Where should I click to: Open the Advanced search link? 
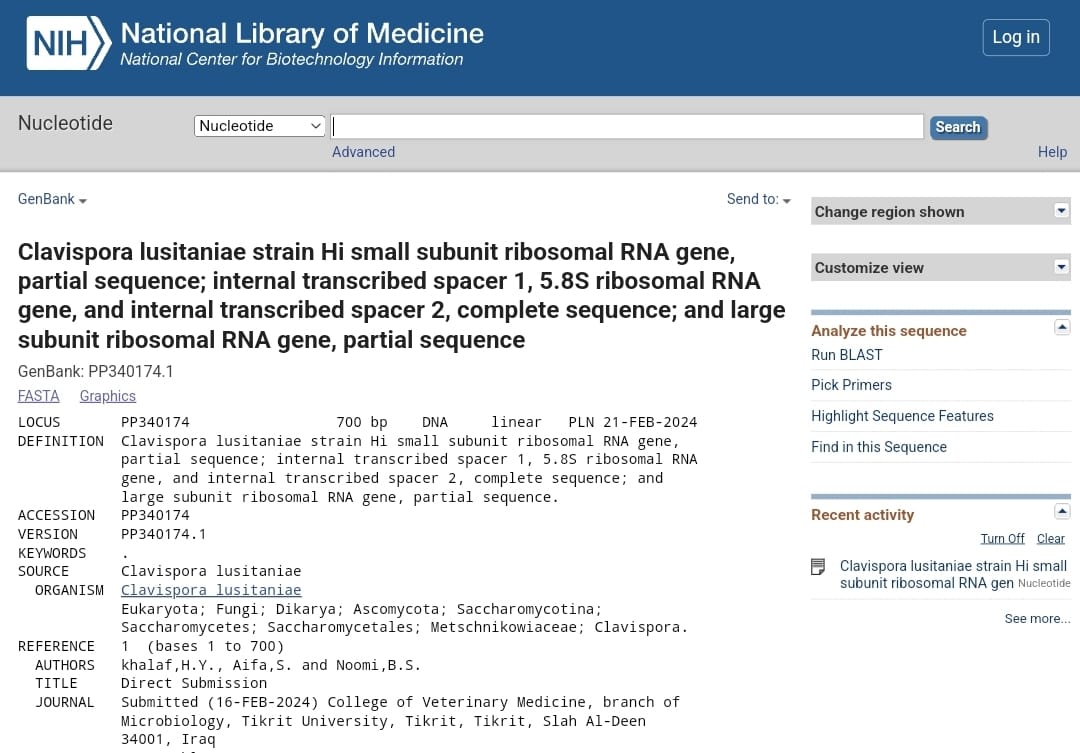click(x=363, y=152)
